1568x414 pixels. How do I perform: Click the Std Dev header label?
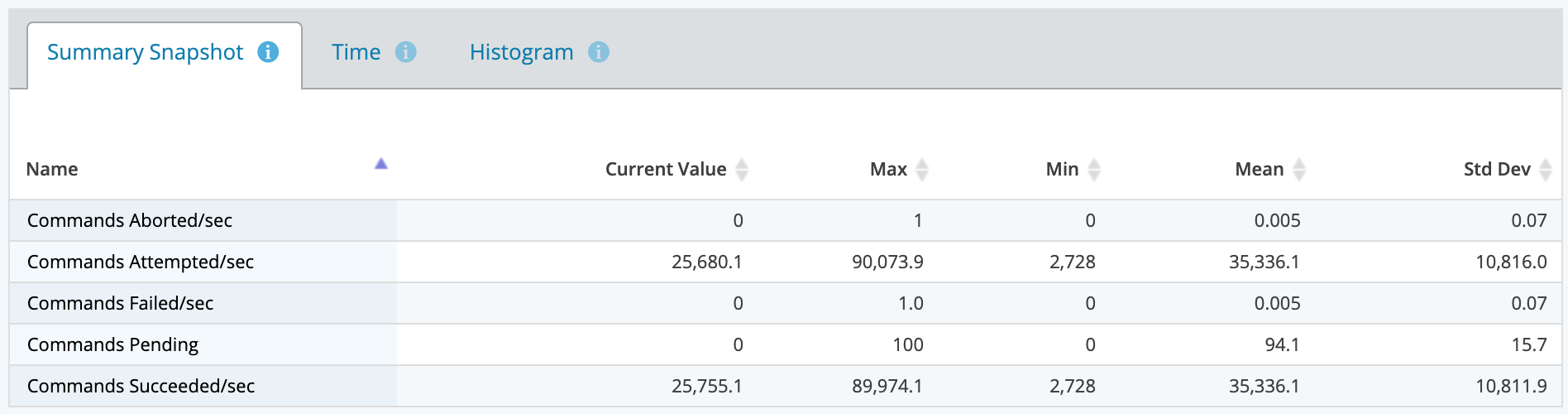pos(1497,169)
